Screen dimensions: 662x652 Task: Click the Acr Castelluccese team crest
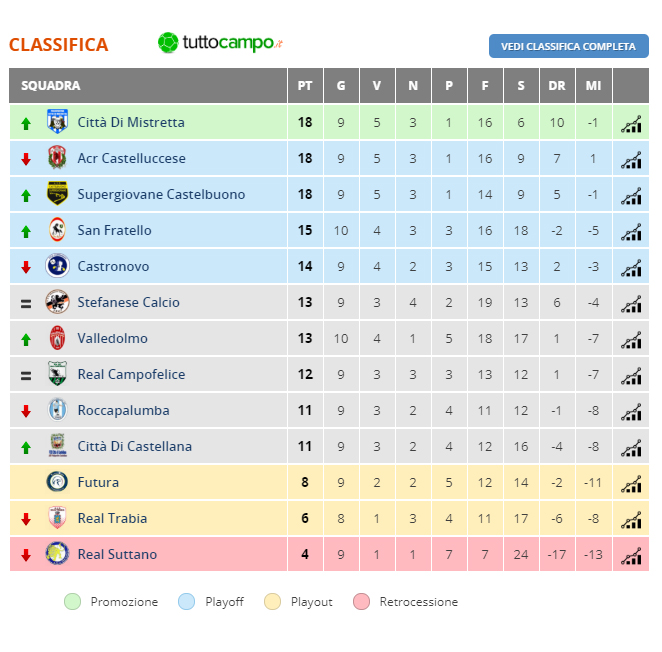click(x=57, y=158)
